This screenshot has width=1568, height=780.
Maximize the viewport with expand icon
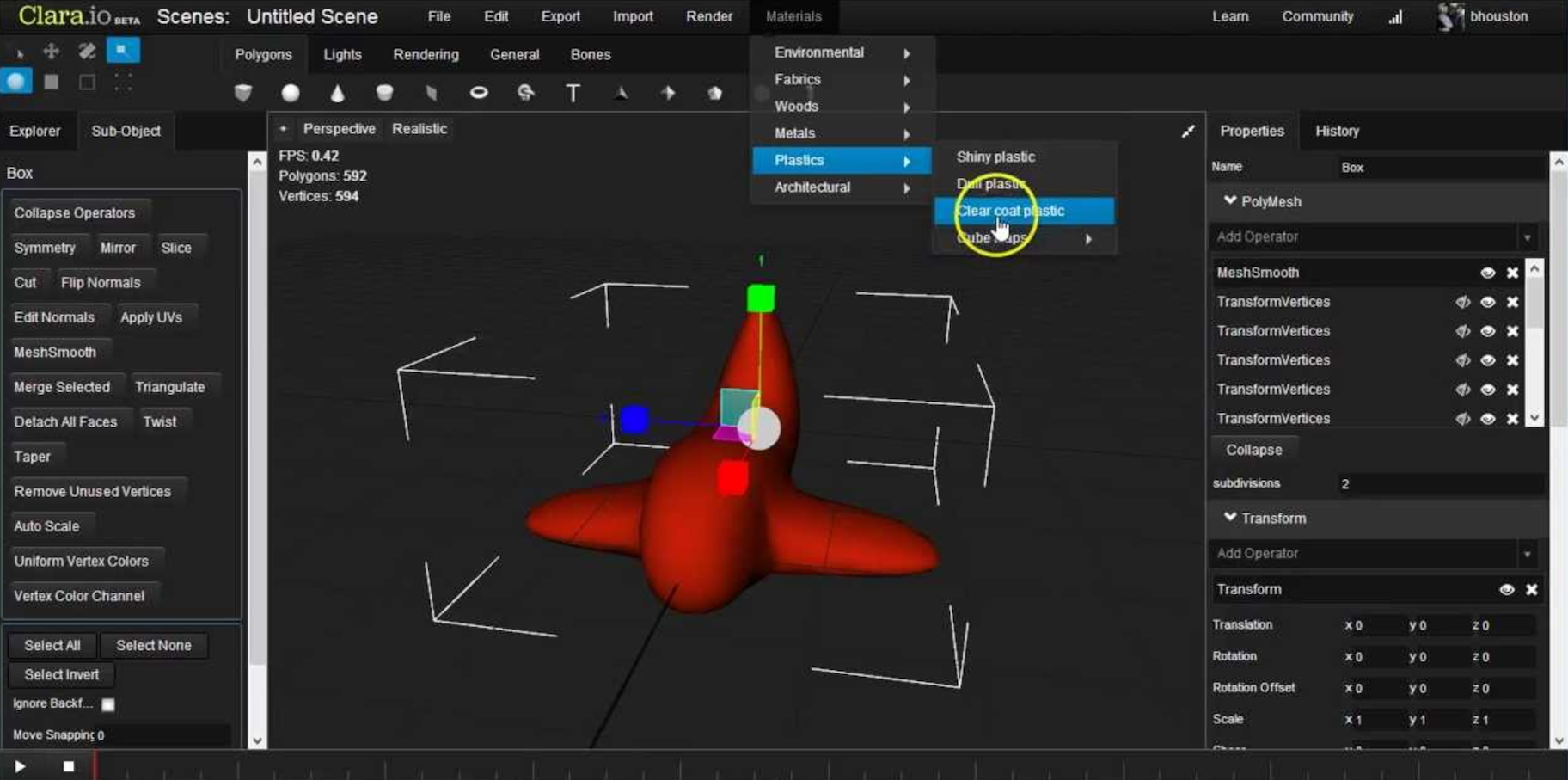[1187, 132]
